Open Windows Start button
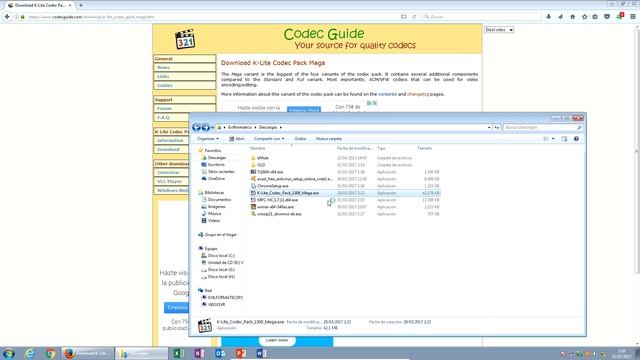This screenshot has width=640, height=360. click(9, 353)
